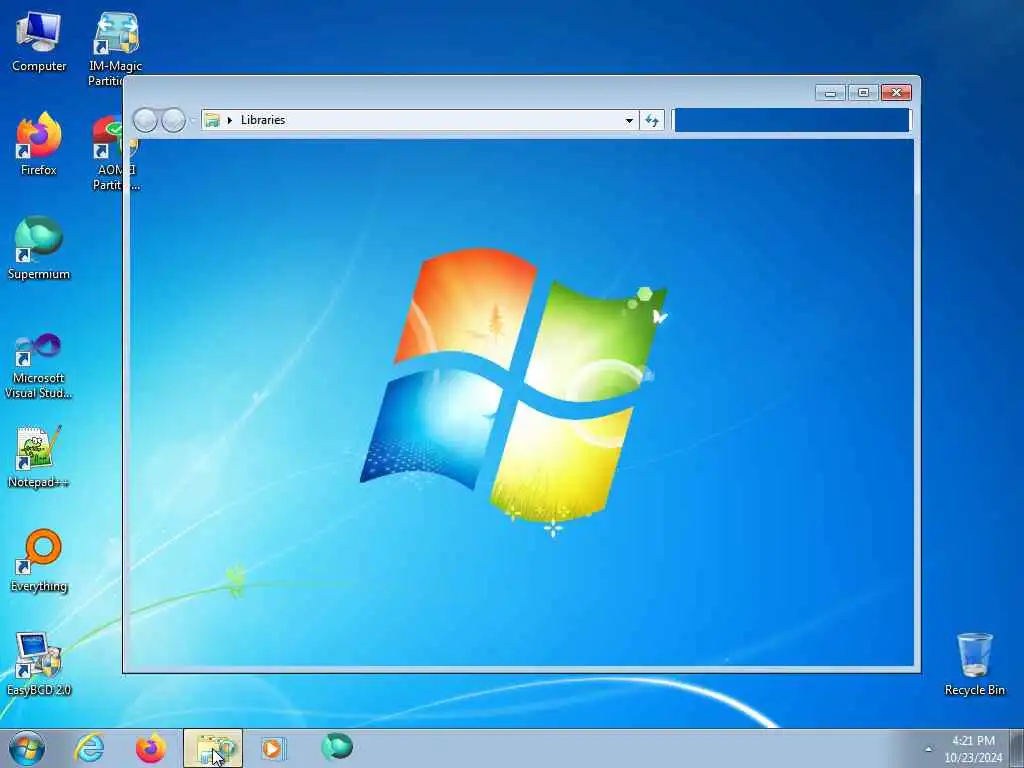Open the address bar history dropdown
1024x768 pixels.
point(629,120)
